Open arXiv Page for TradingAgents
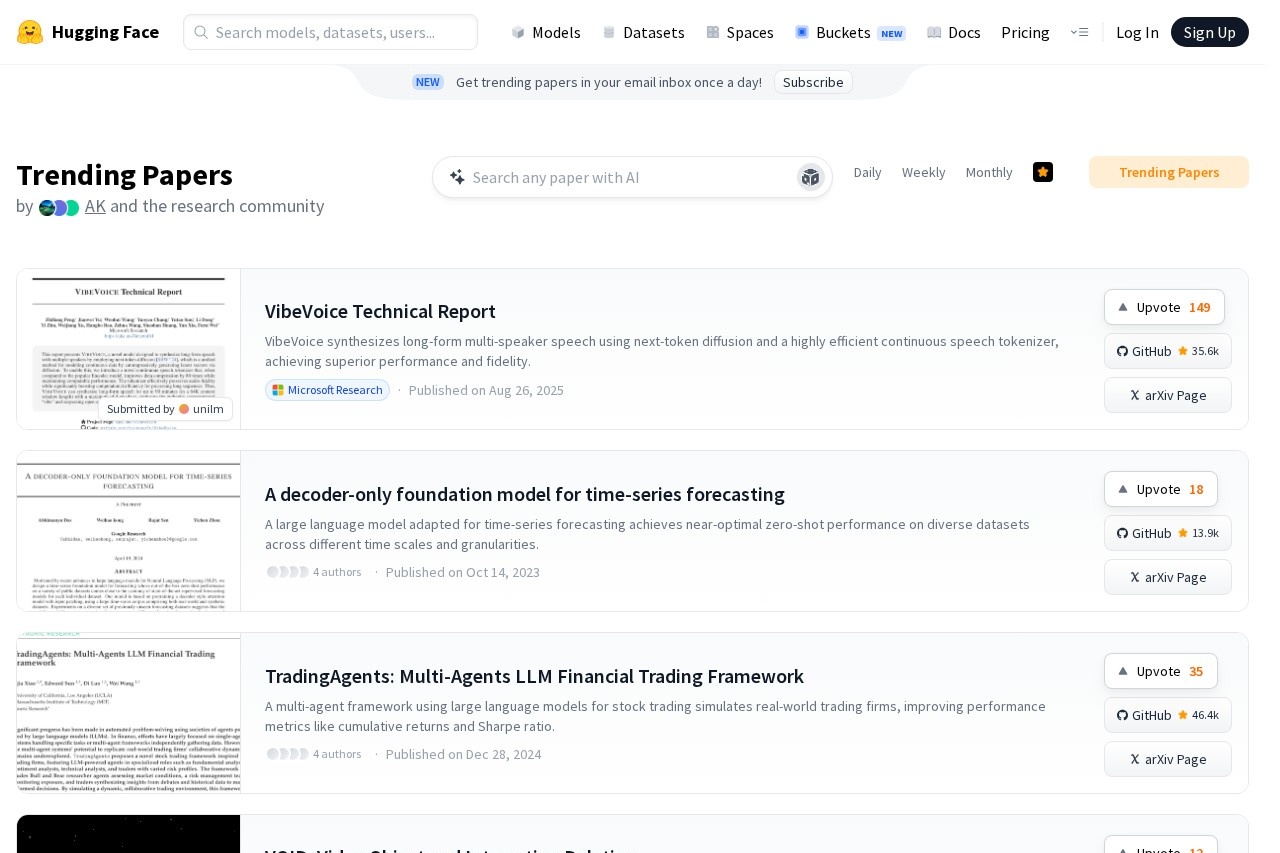The image size is (1280, 853). click(x=1168, y=759)
